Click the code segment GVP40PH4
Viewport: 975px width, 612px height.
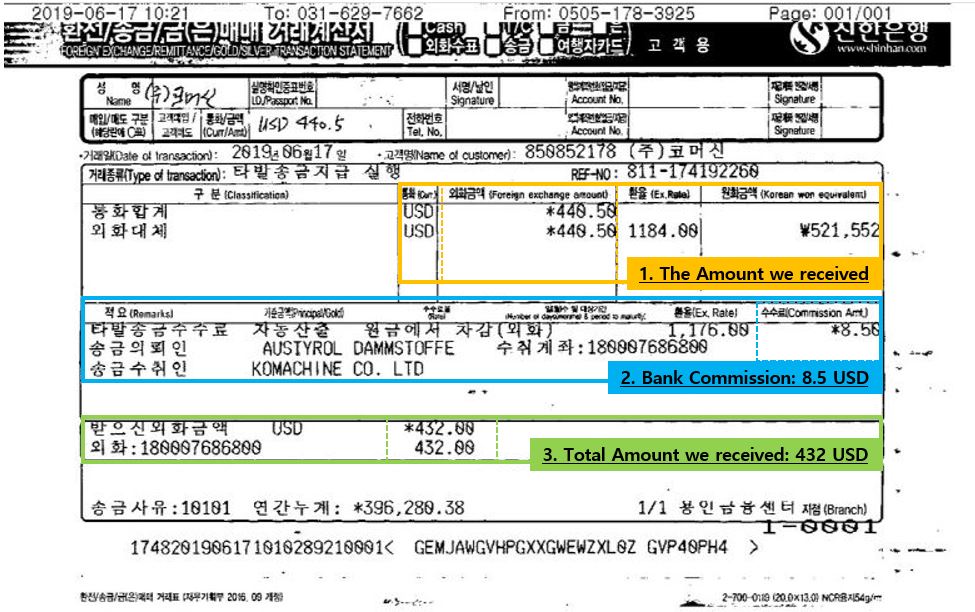687,547
